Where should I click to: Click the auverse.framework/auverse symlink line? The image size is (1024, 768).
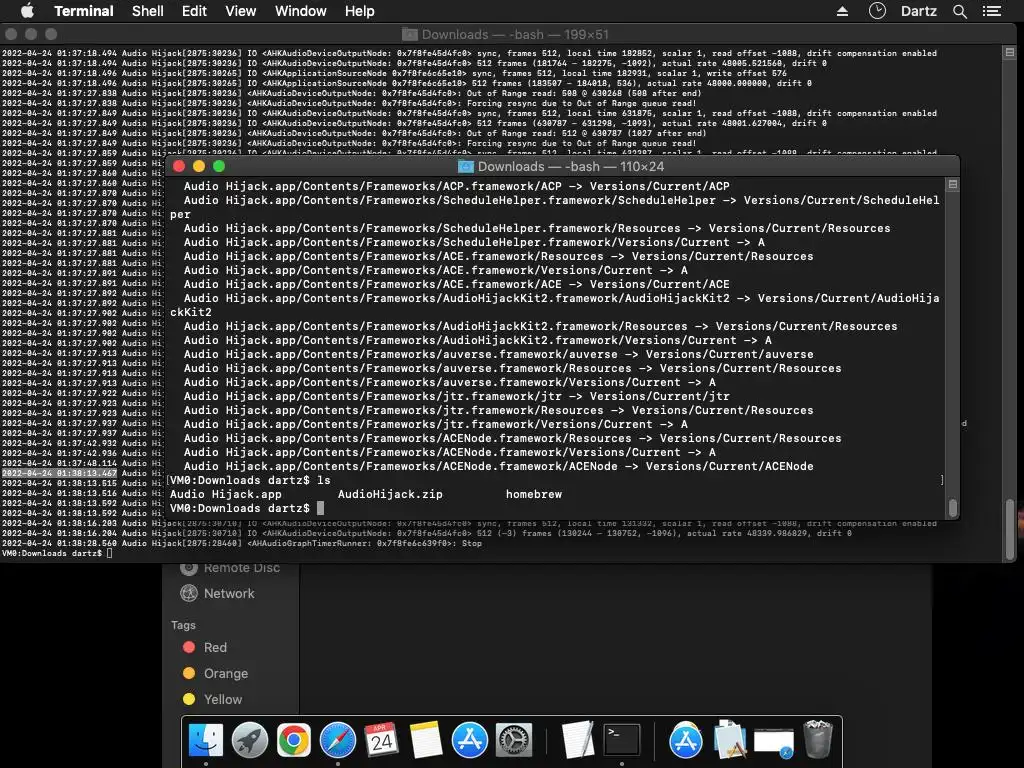[x=498, y=355]
